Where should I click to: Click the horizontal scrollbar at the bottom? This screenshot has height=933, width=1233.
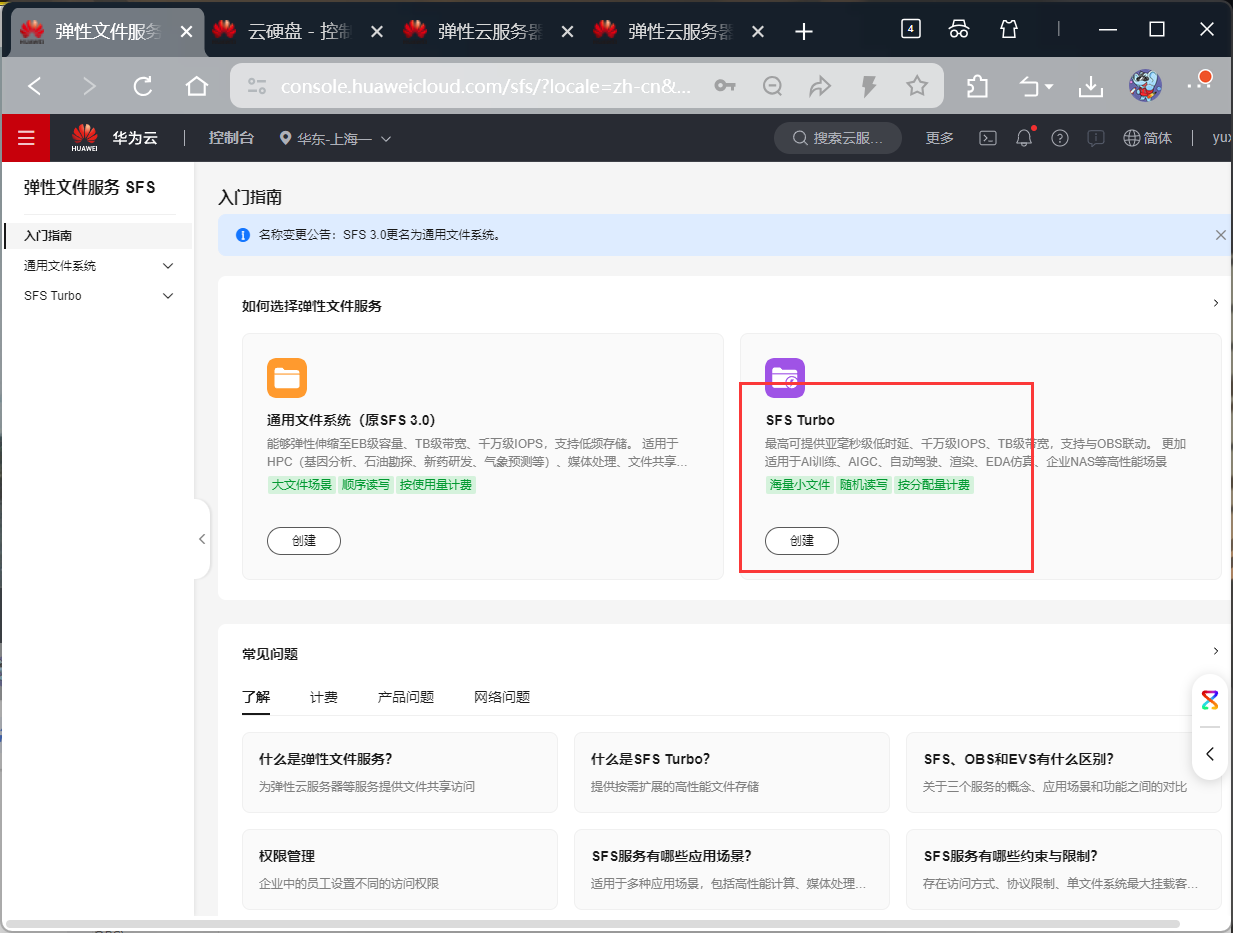coord(592,923)
